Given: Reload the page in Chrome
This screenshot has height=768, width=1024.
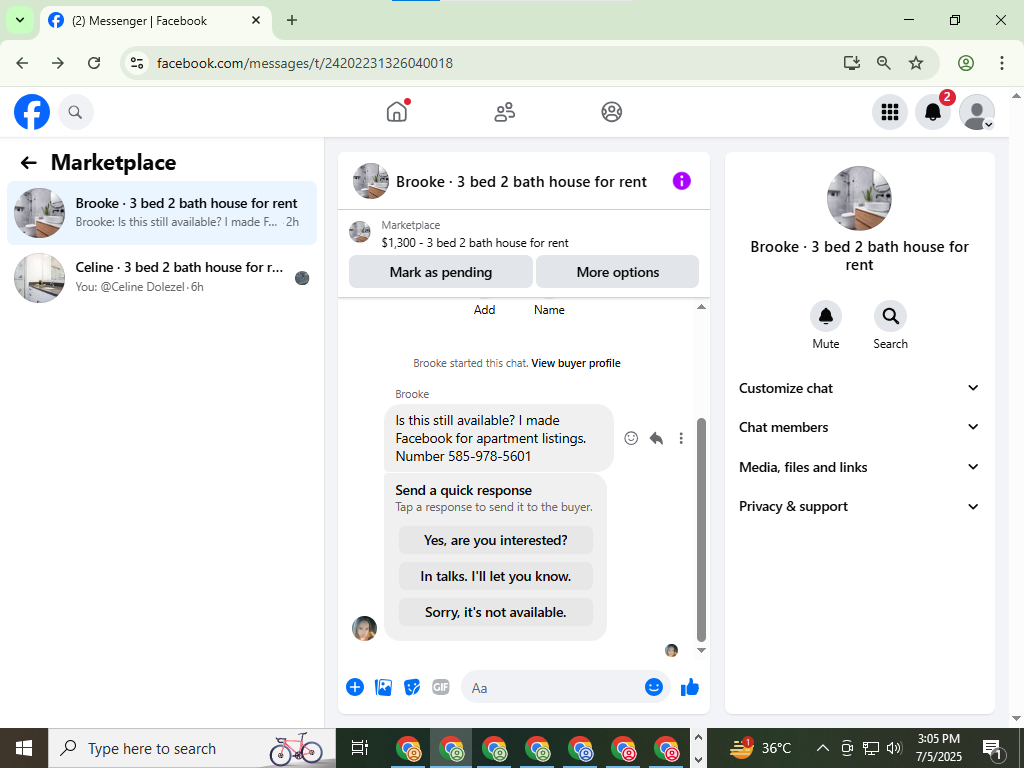Looking at the screenshot, I should click(x=94, y=63).
